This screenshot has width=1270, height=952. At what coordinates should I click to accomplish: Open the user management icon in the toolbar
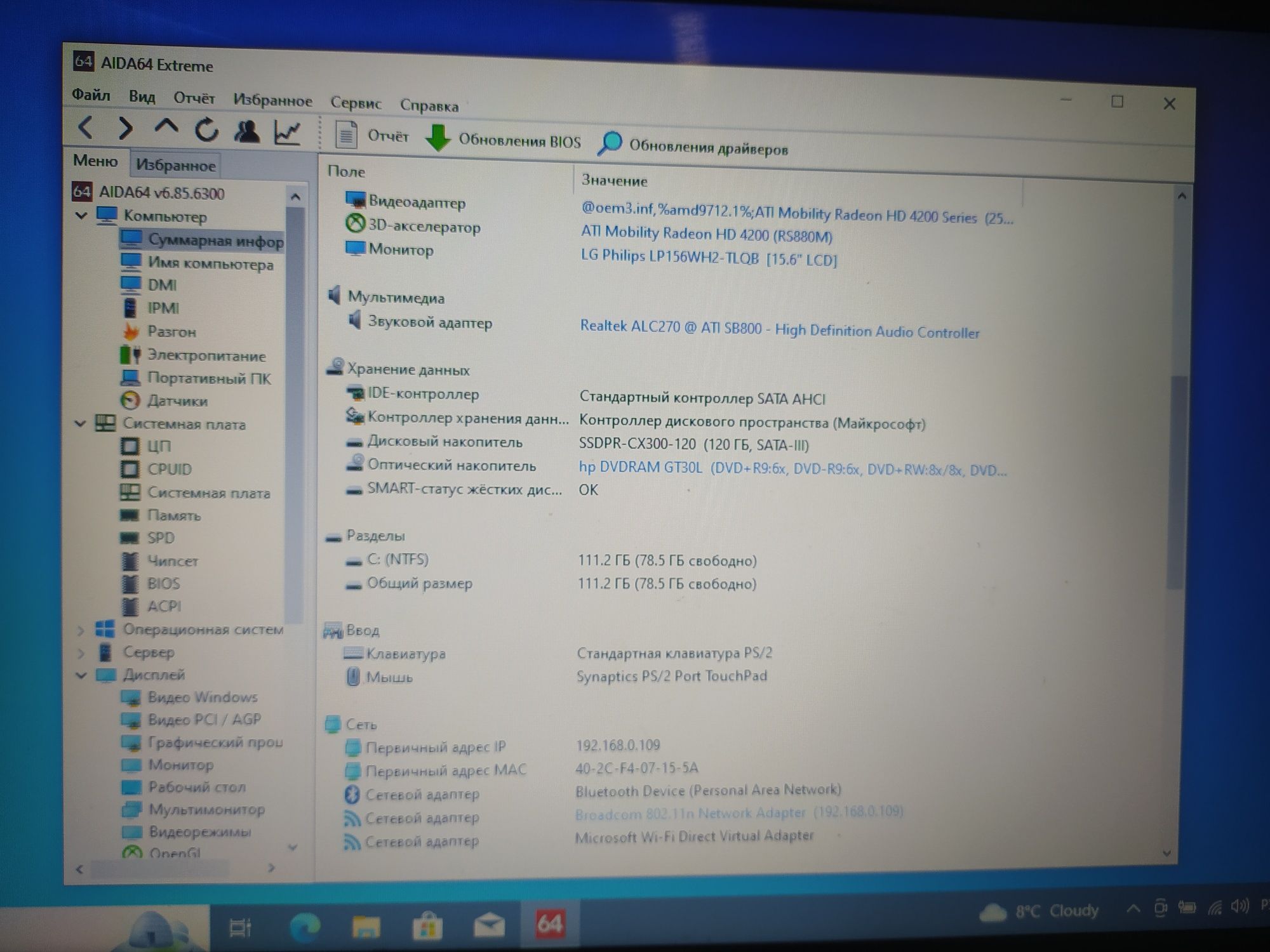[x=247, y=131]
